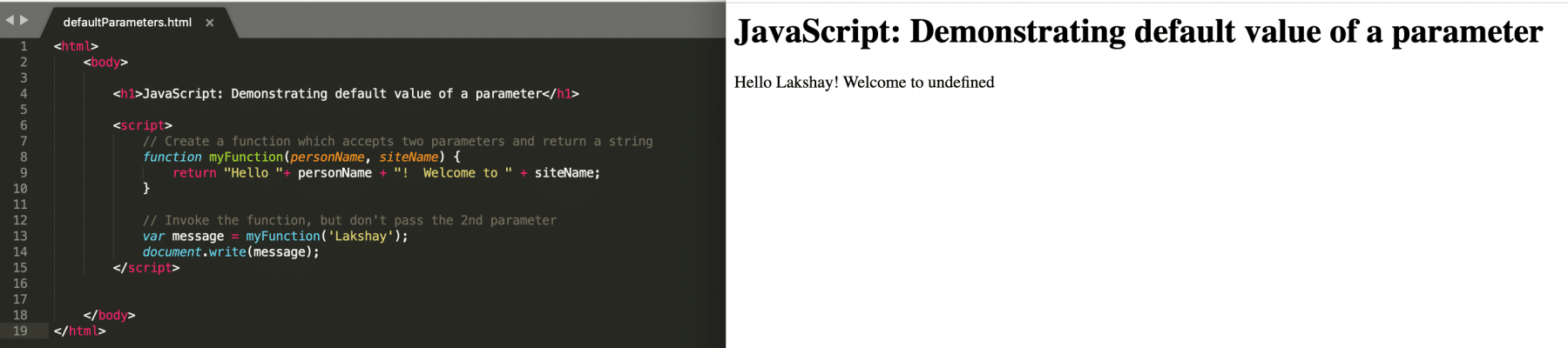Click the 'personName' parameter in function signature
The width and height of the screenshot is (1568, 348).
point(328,157)
